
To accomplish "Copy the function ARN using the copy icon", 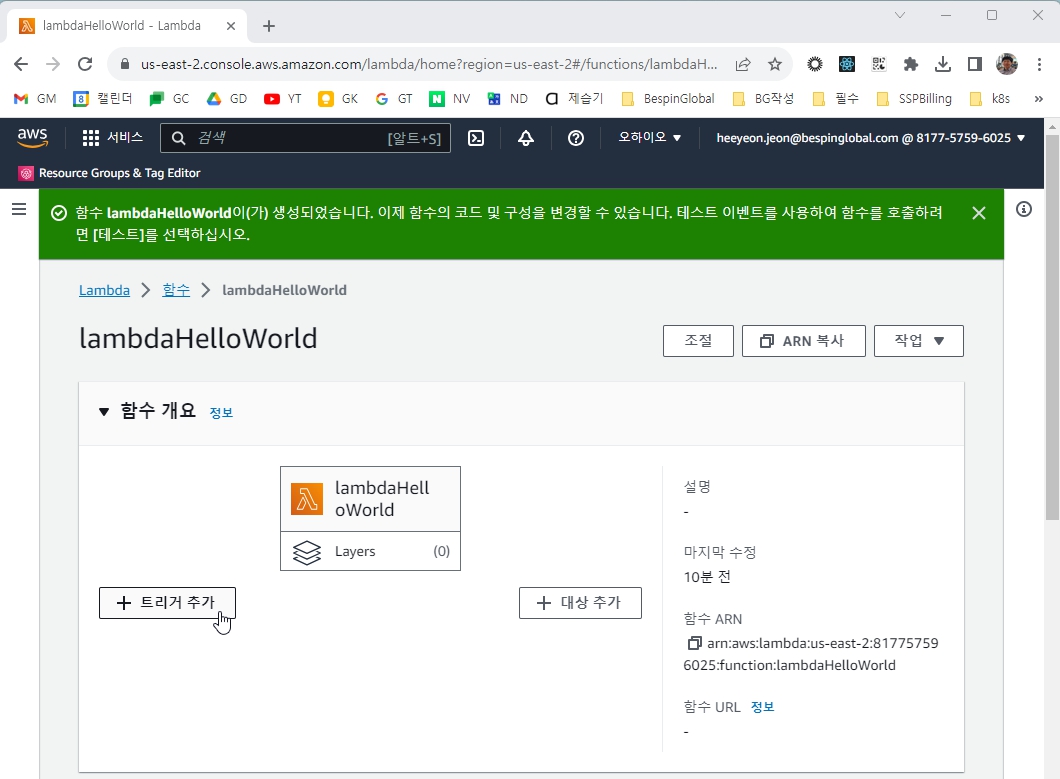I will click(694, 643).
